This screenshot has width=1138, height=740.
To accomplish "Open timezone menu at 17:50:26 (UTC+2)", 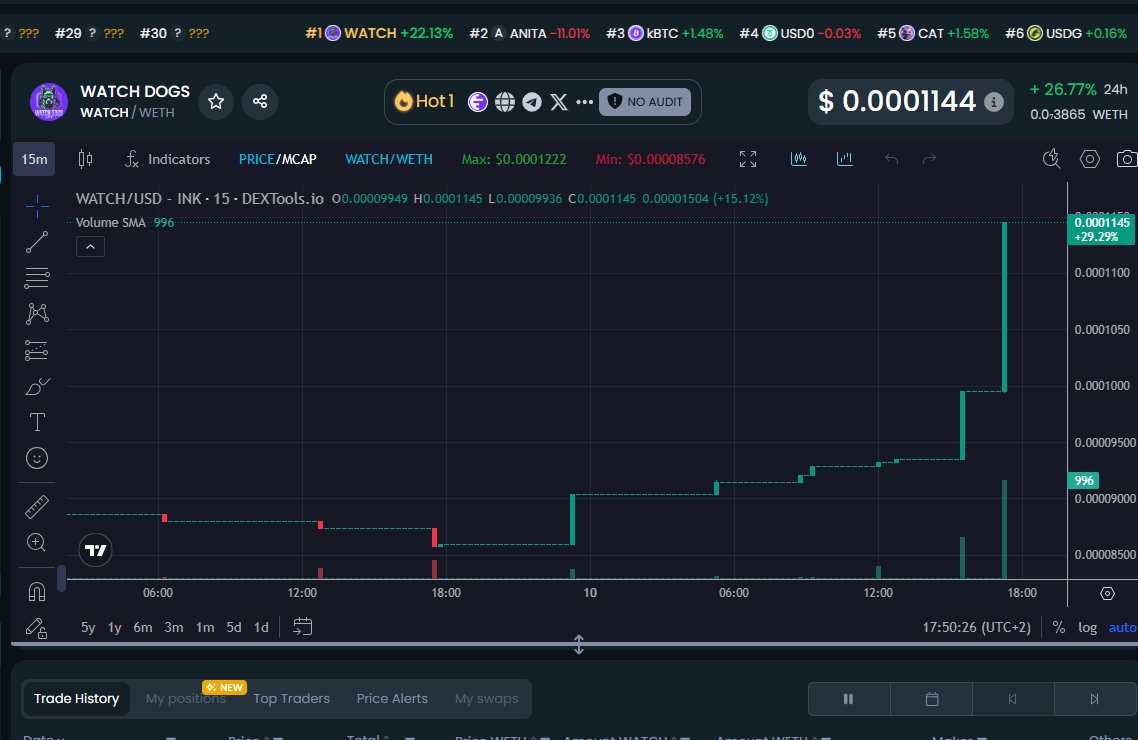I will click(976, 628).
